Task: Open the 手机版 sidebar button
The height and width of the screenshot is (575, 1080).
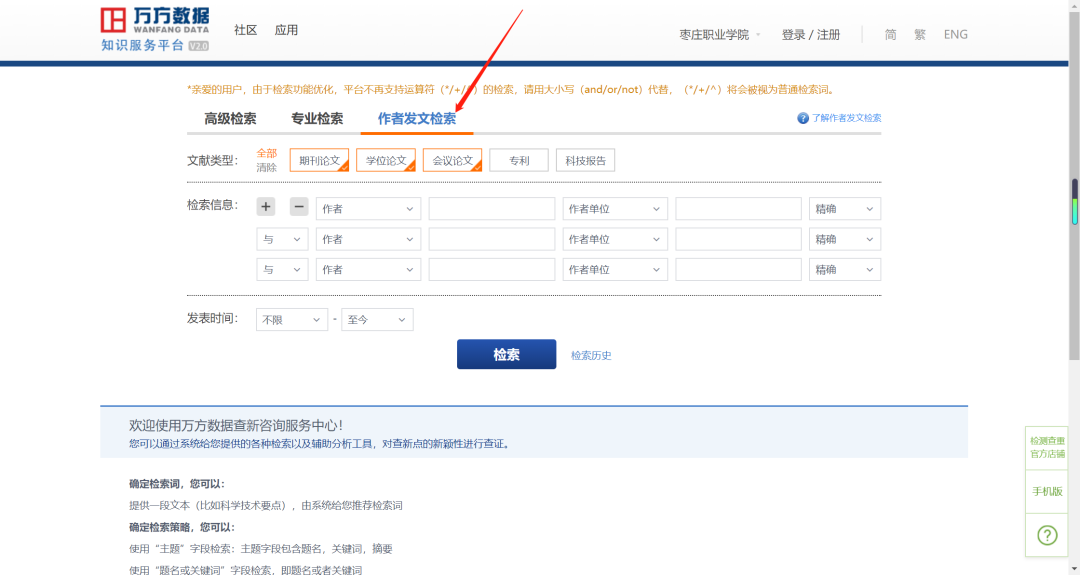Action: [x=1047, y=492]
